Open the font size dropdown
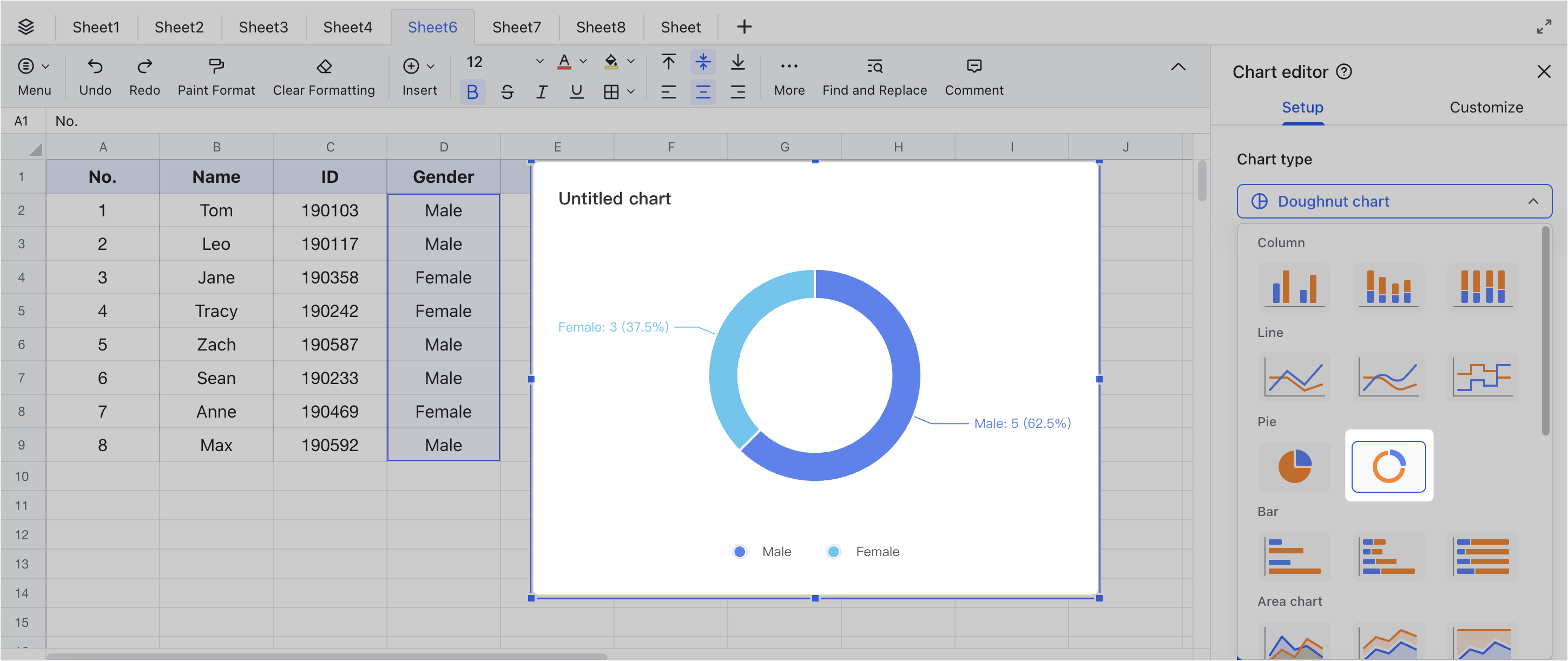The width and height of the screenshot is (1568, 661). click(x=539, y=62)
